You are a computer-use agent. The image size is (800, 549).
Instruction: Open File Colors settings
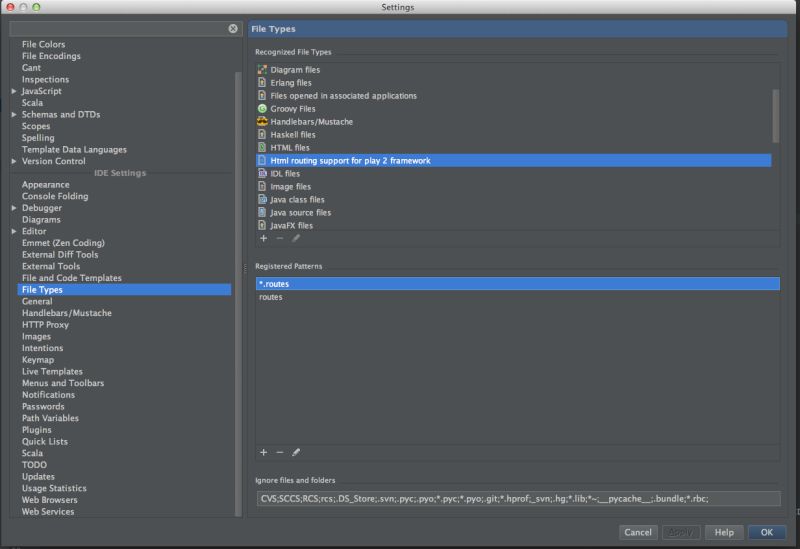point(43,44)
